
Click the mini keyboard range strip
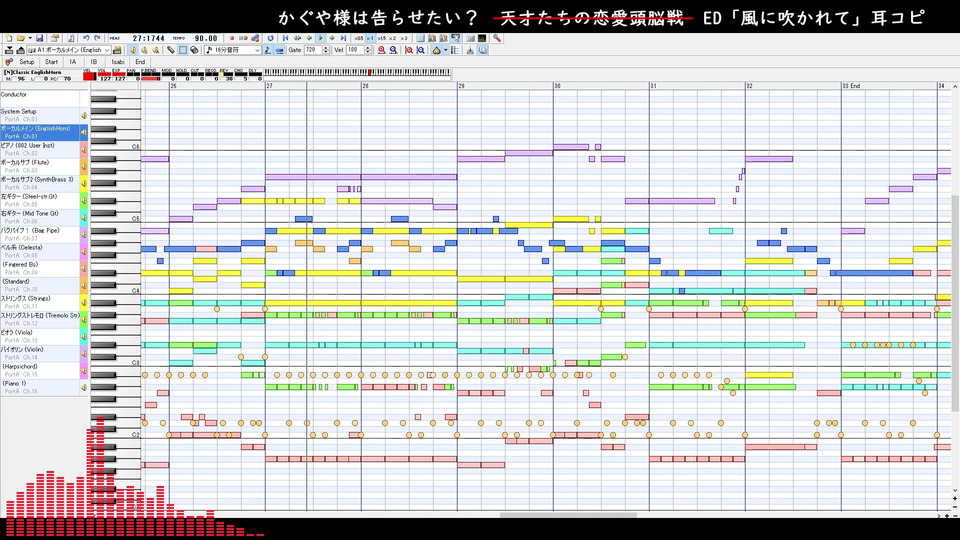point(358,72)
